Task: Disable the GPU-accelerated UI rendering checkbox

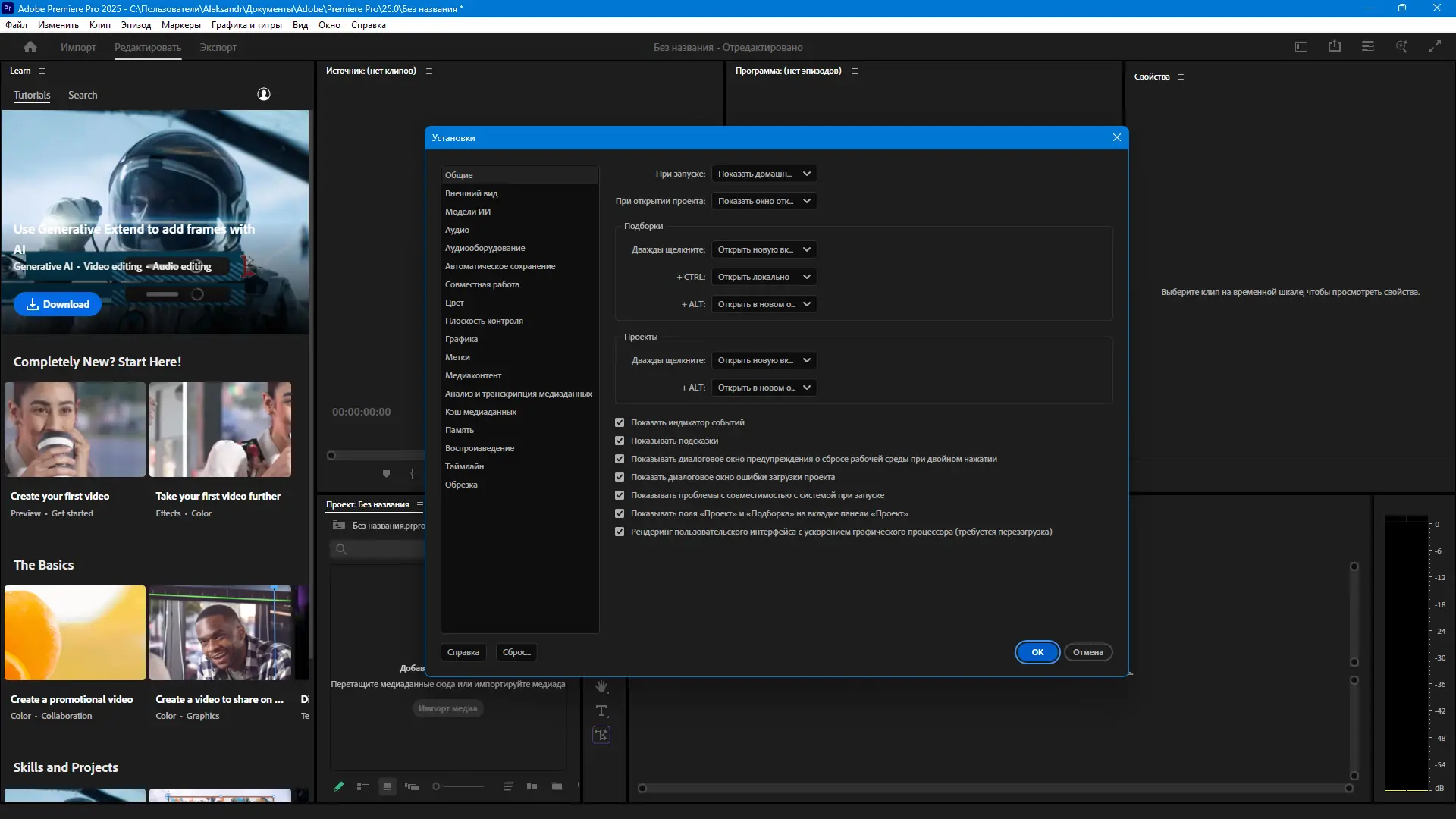Action: (x=620, y=532)
